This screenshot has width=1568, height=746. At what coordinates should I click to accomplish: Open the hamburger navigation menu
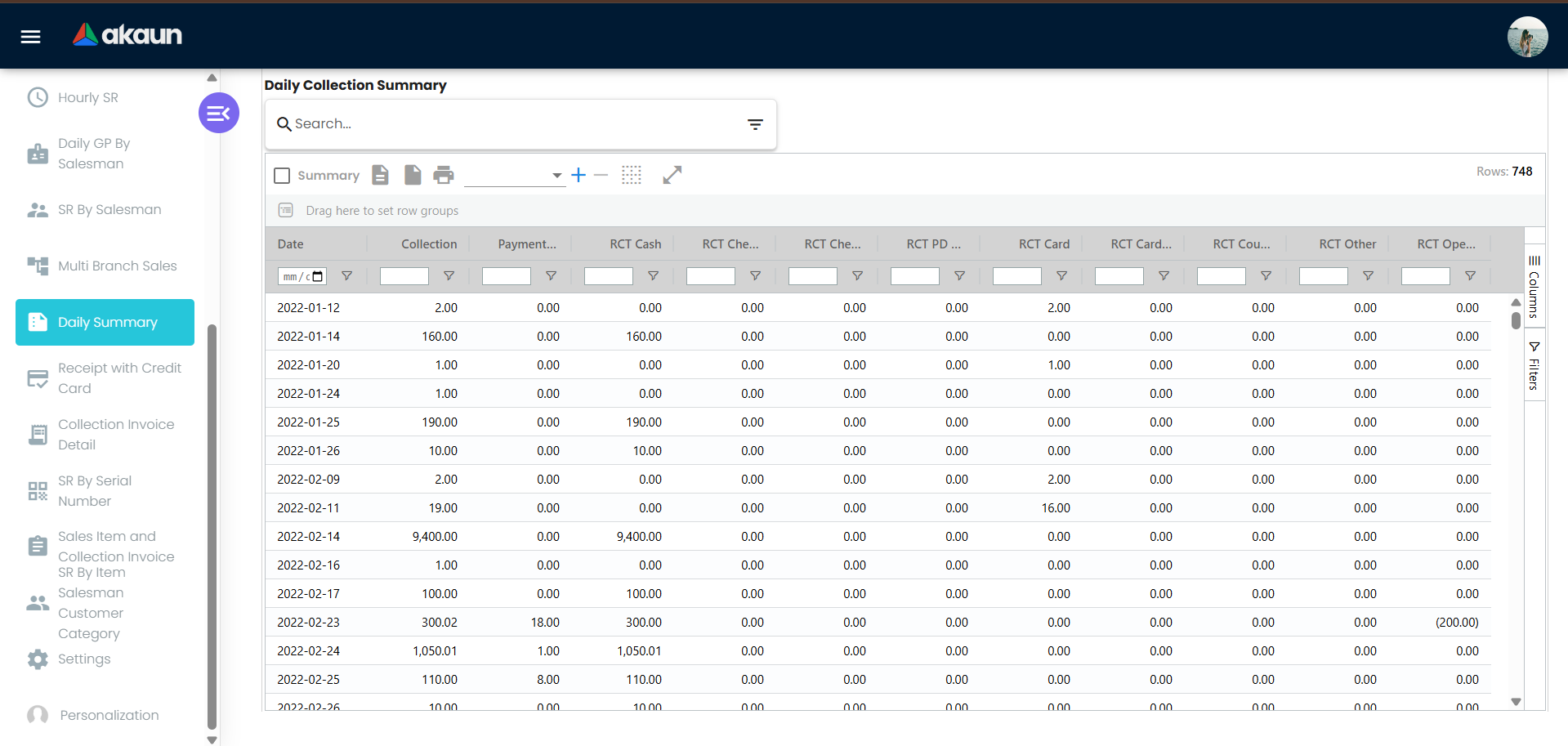31,36
